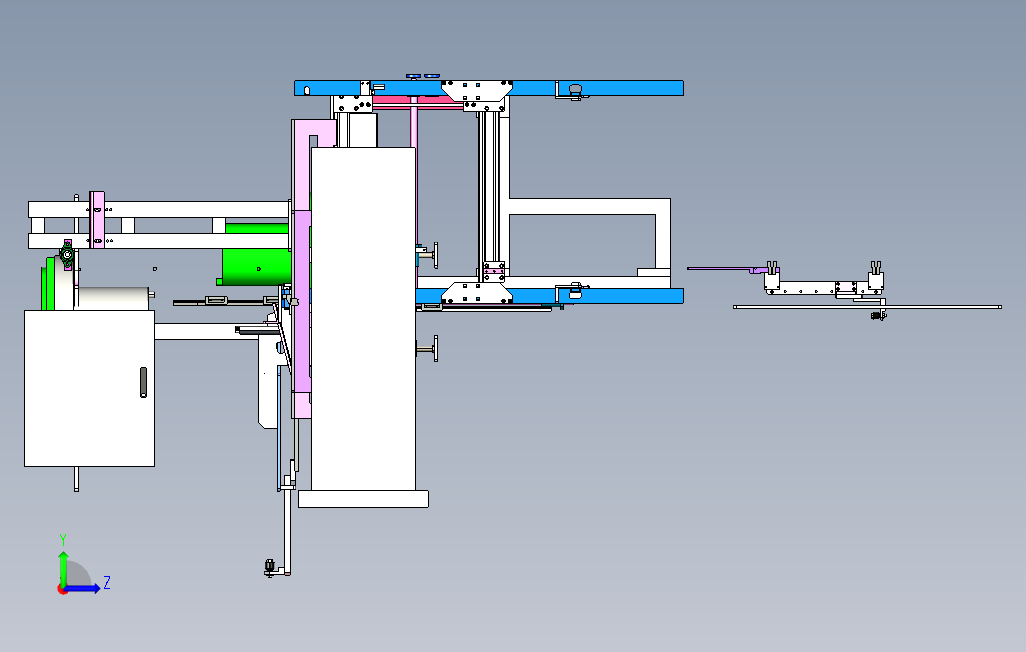Select the pink plate on left horizontal frame
1026x652 pixels.
(x=97, y=220)
